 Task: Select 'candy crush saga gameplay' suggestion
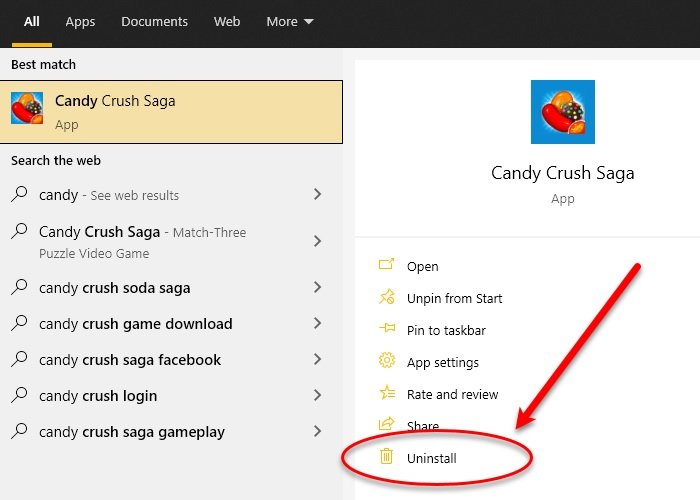(x=171, y=432)
